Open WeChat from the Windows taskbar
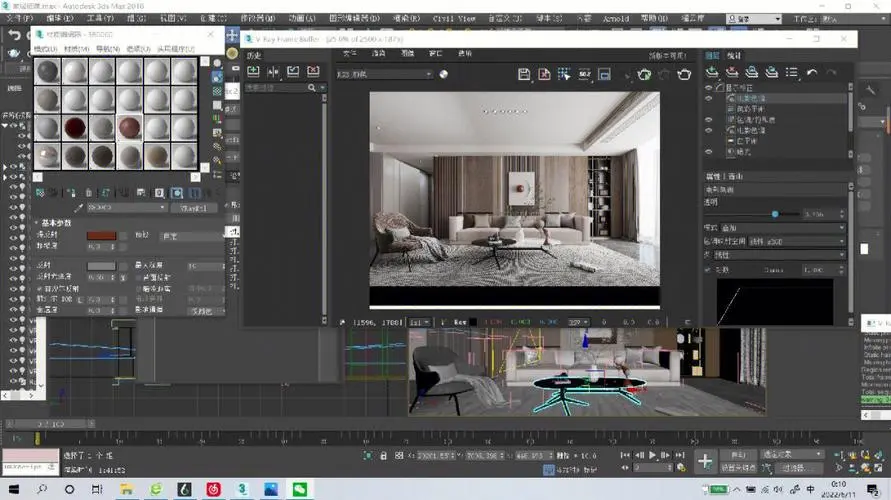 [300, 488]
